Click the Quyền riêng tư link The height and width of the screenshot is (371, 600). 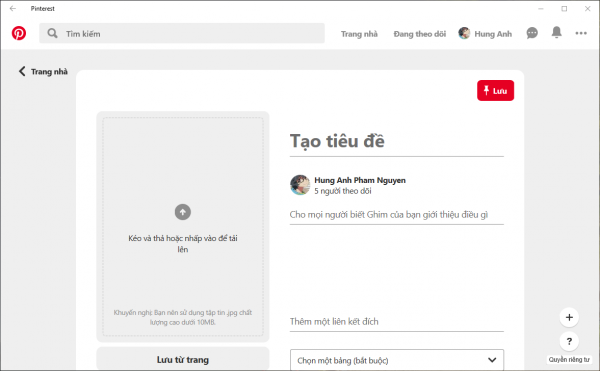(x=569, y=360)
